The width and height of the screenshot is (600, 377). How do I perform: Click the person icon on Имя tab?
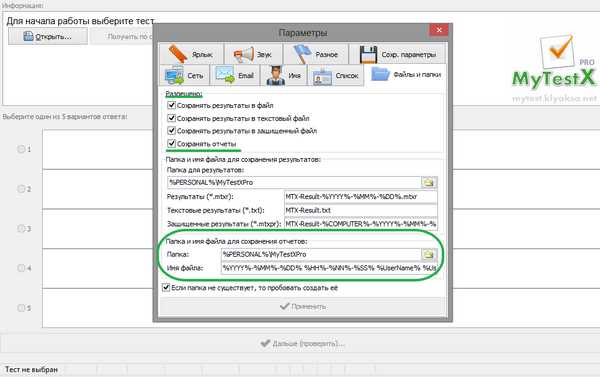(x=276, y=75)
